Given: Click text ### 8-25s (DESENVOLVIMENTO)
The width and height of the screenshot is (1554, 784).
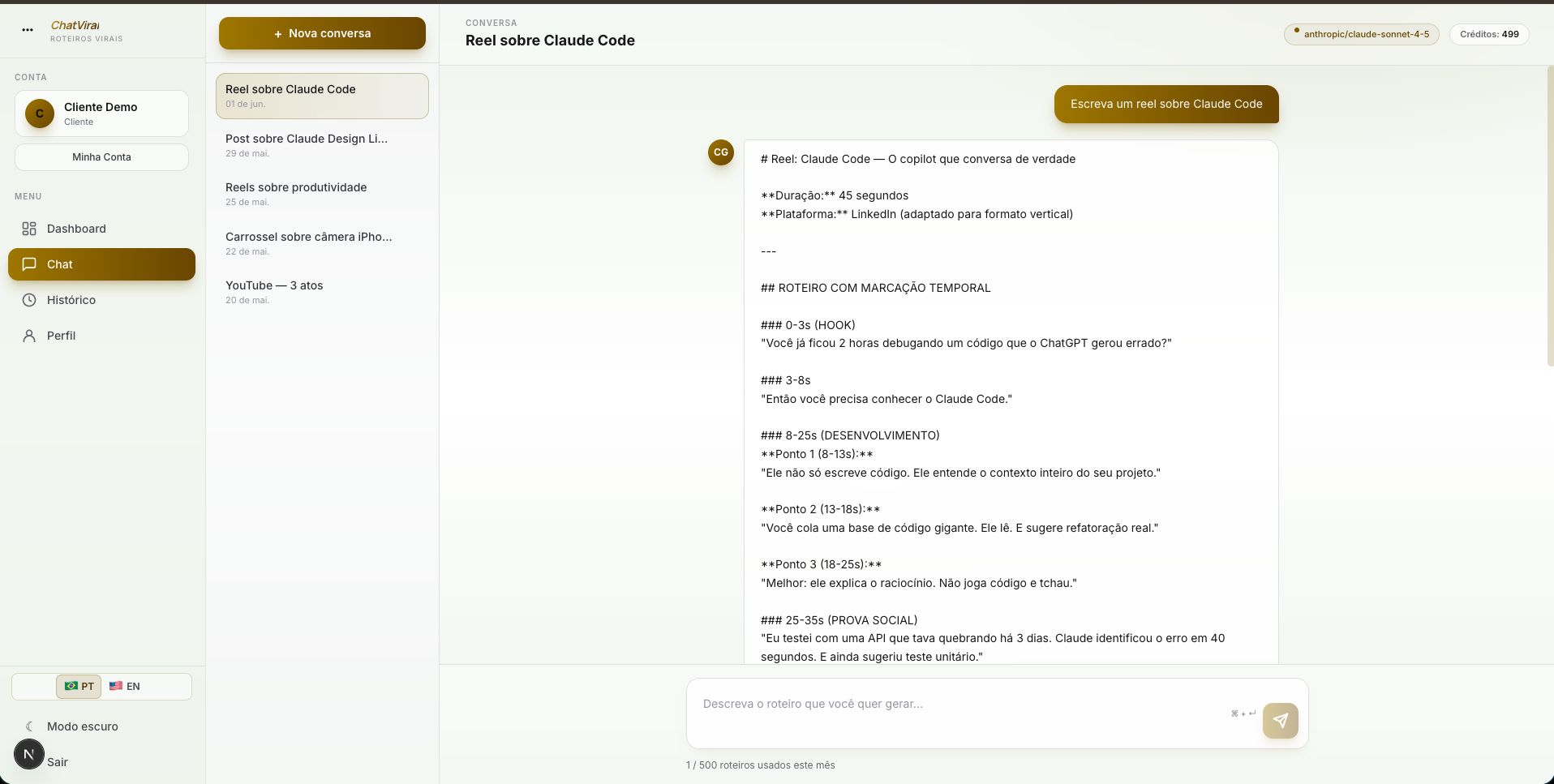Looking at the screenshot, I should click(x=850, y=435).
